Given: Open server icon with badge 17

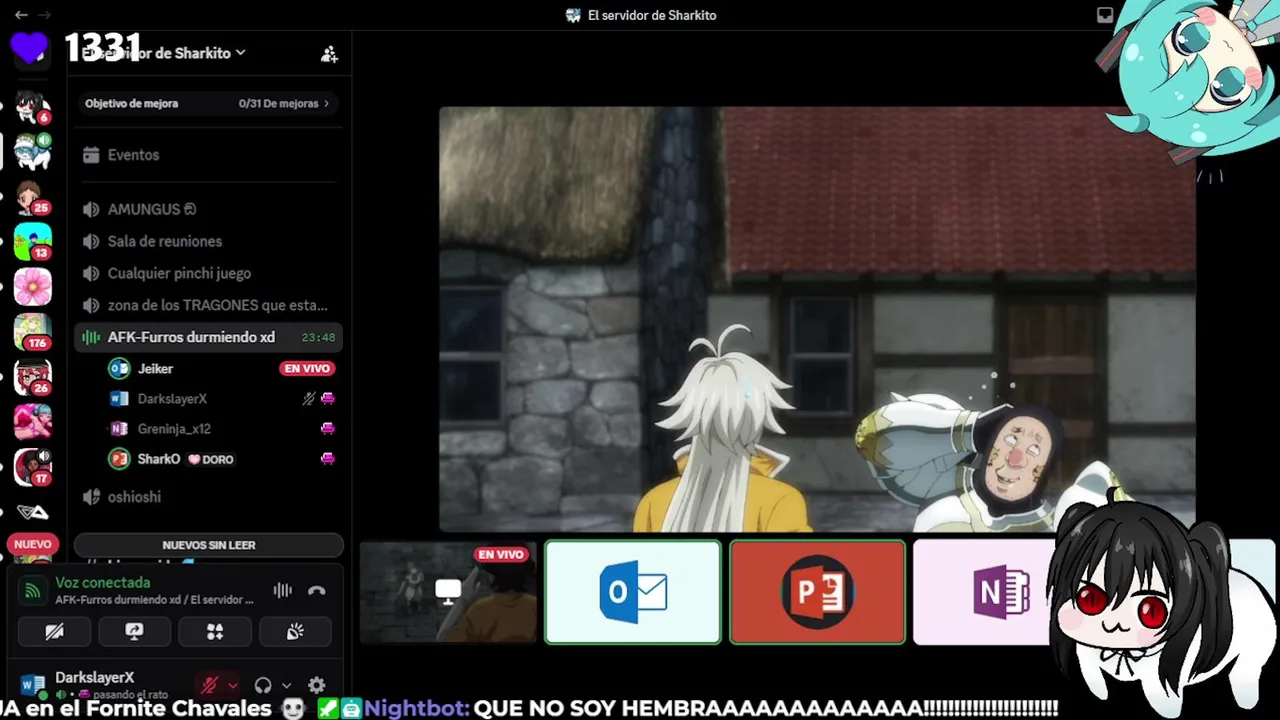Looking at the screenshot, I should click(x=32, y=467).
